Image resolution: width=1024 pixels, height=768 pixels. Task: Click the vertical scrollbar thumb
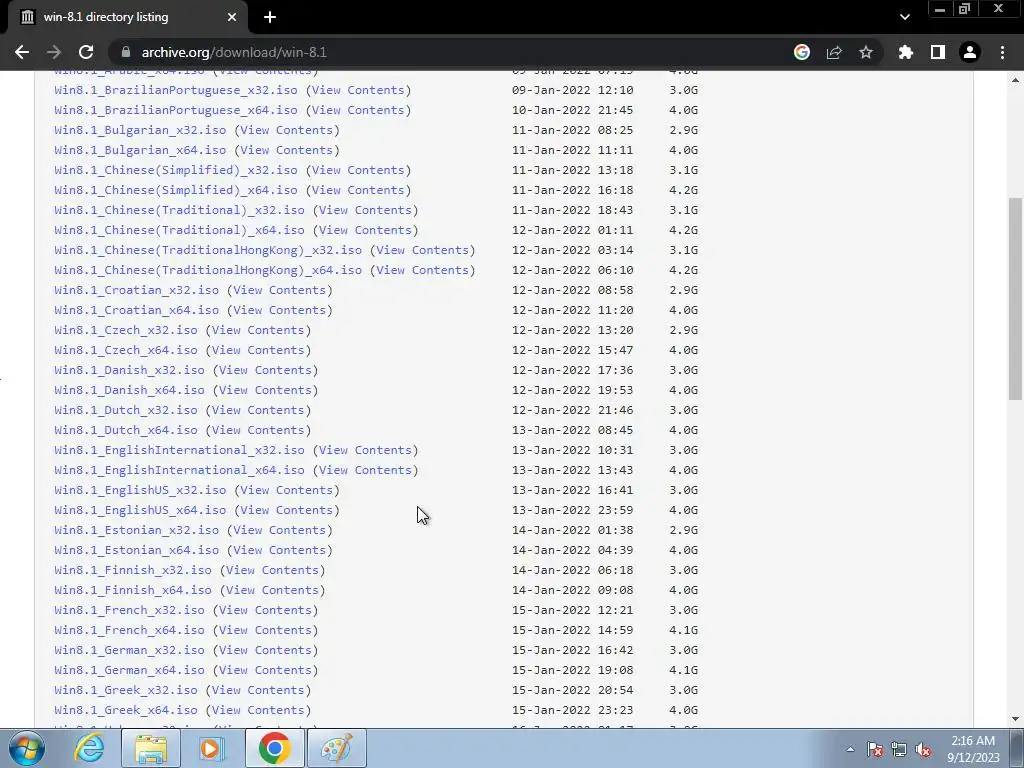point(1015,298)
